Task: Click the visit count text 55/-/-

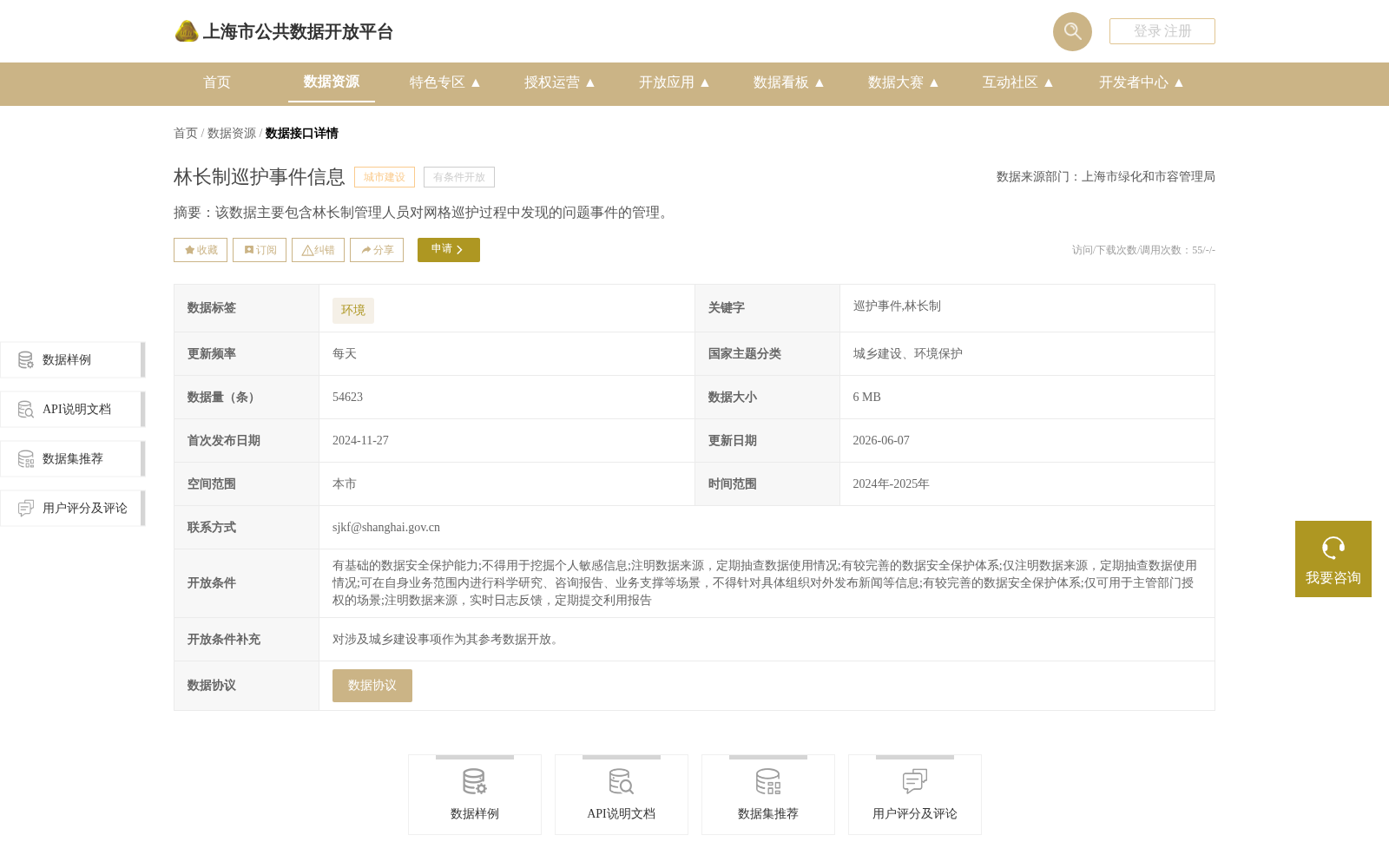Action: click(x=1203, y=250)
